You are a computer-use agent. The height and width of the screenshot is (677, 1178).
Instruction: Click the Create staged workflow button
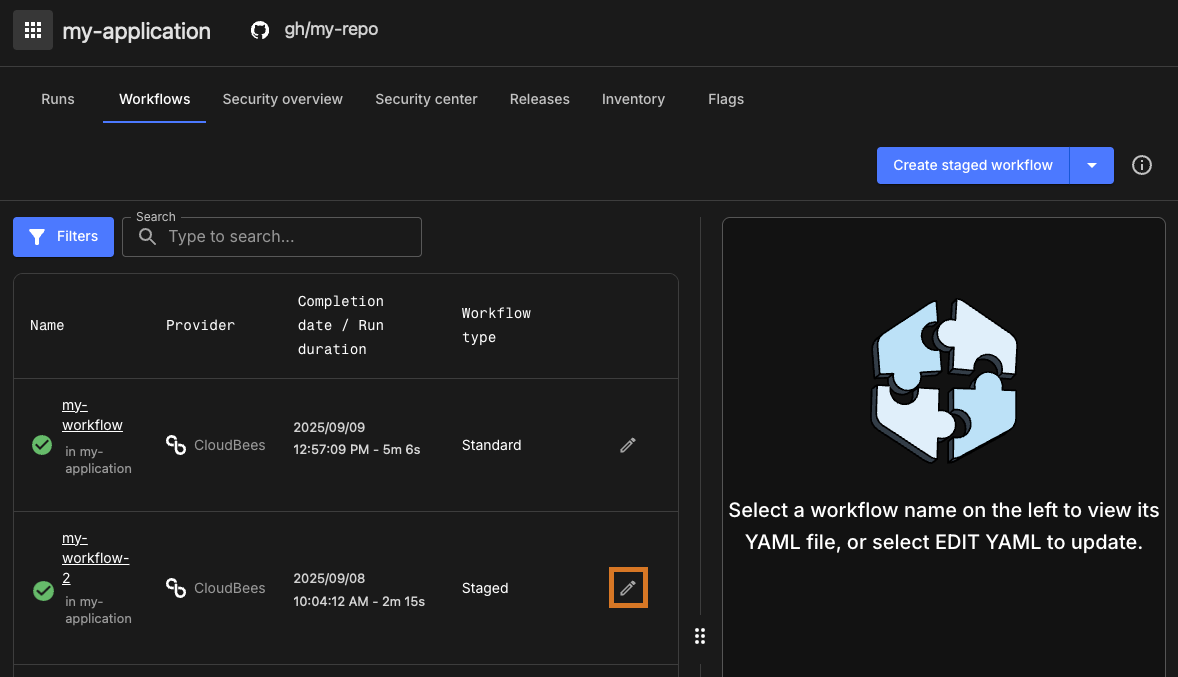(x=972, y=165)
